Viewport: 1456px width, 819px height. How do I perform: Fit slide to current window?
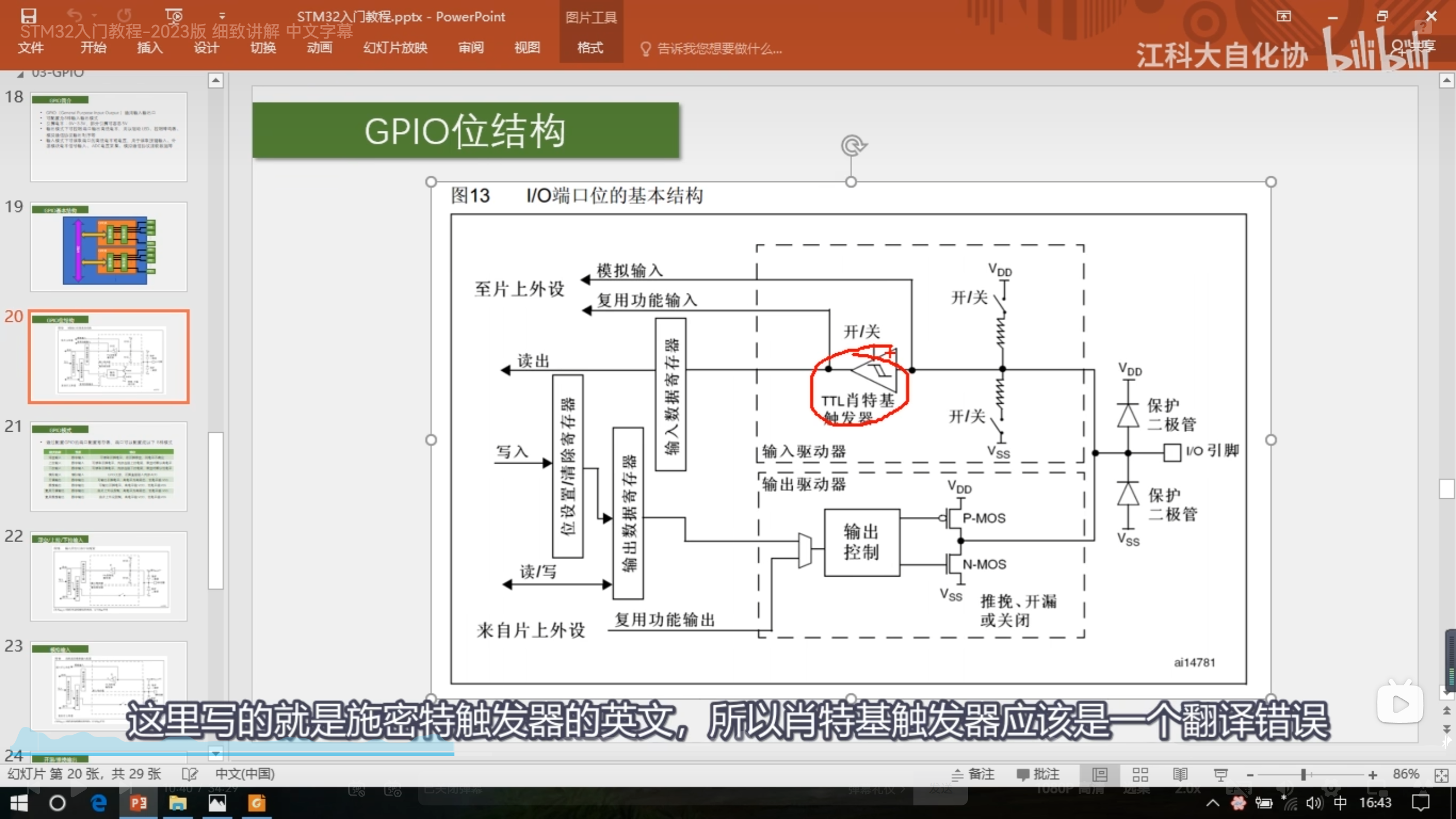click(x=1441, y=775)
